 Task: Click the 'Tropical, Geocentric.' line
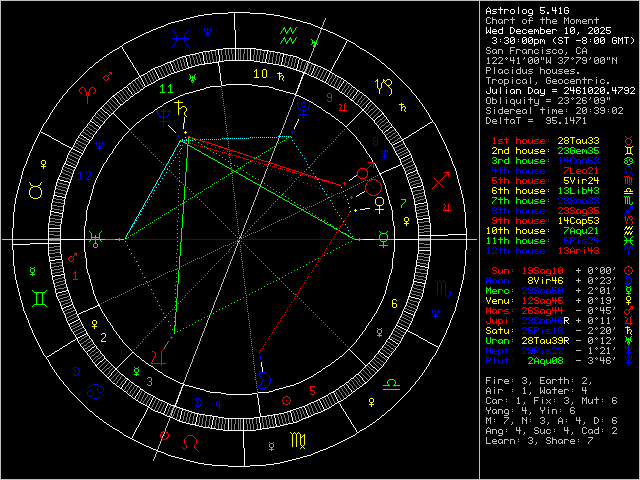point(548,81)
